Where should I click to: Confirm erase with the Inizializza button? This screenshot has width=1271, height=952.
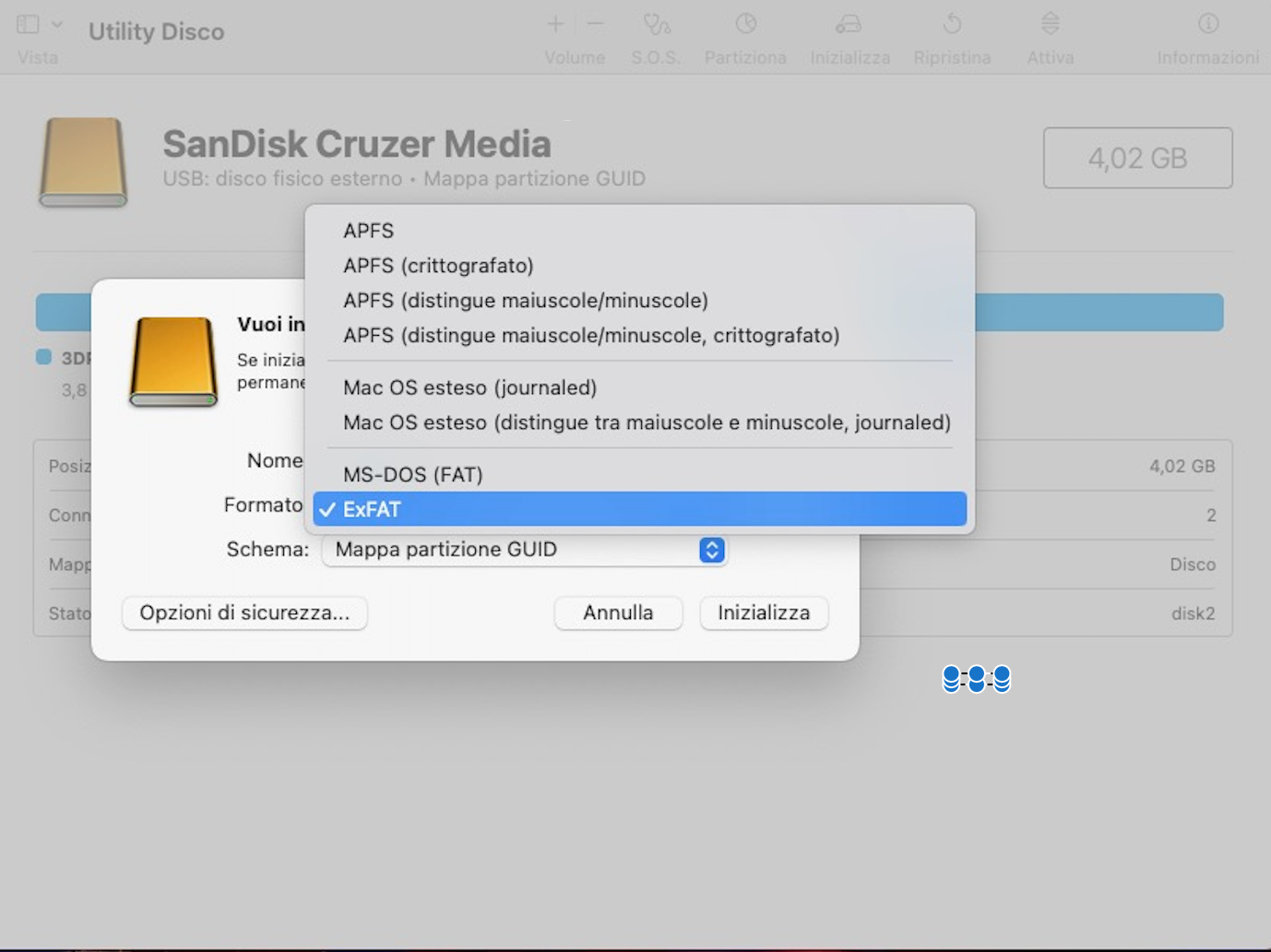coord(763,613)
